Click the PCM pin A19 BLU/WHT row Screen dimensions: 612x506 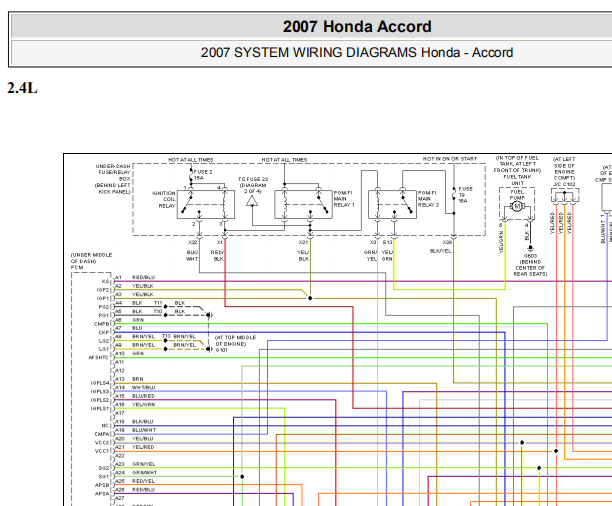(x=135, y=430)
